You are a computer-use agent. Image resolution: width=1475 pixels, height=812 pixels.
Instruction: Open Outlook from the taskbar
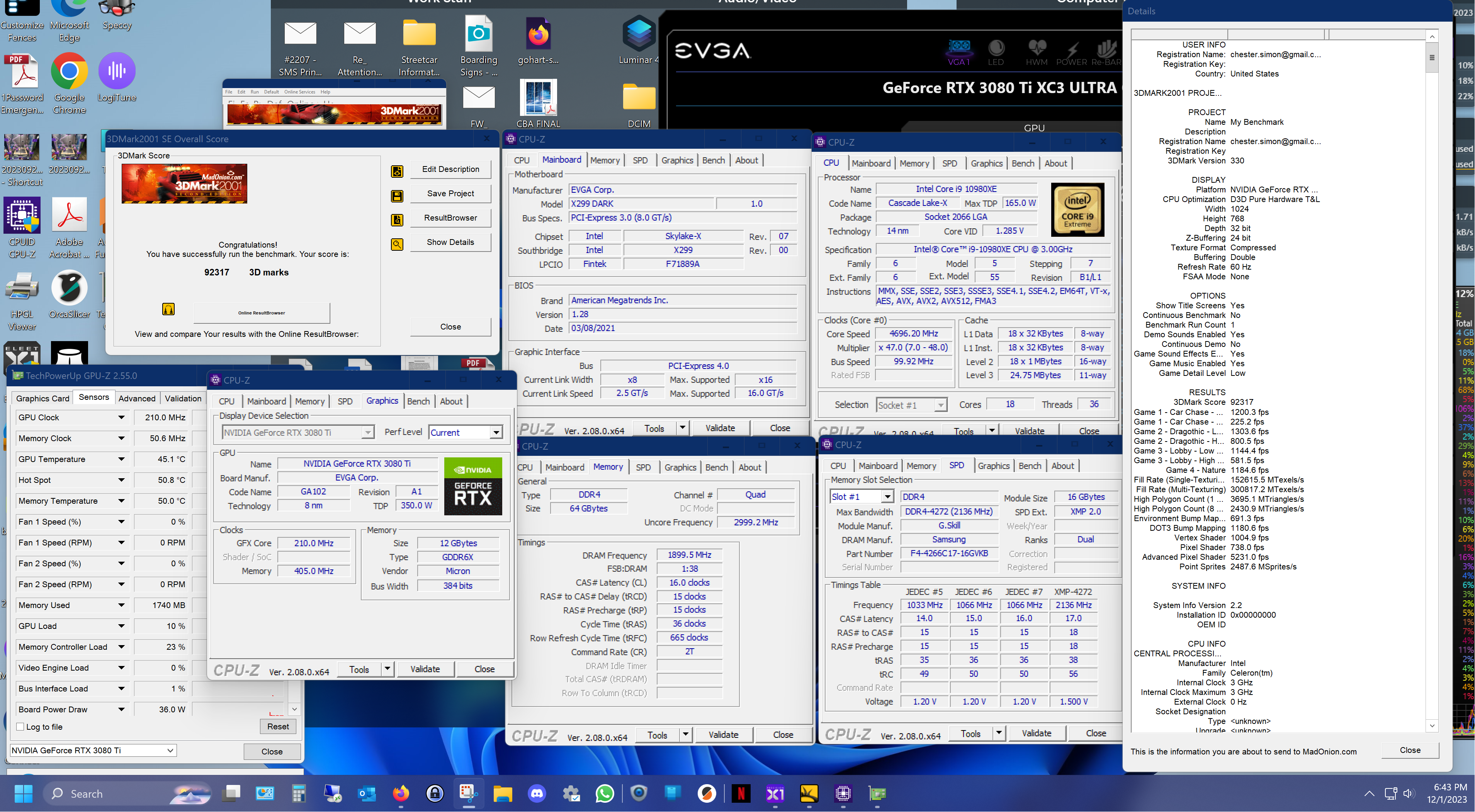367,794
